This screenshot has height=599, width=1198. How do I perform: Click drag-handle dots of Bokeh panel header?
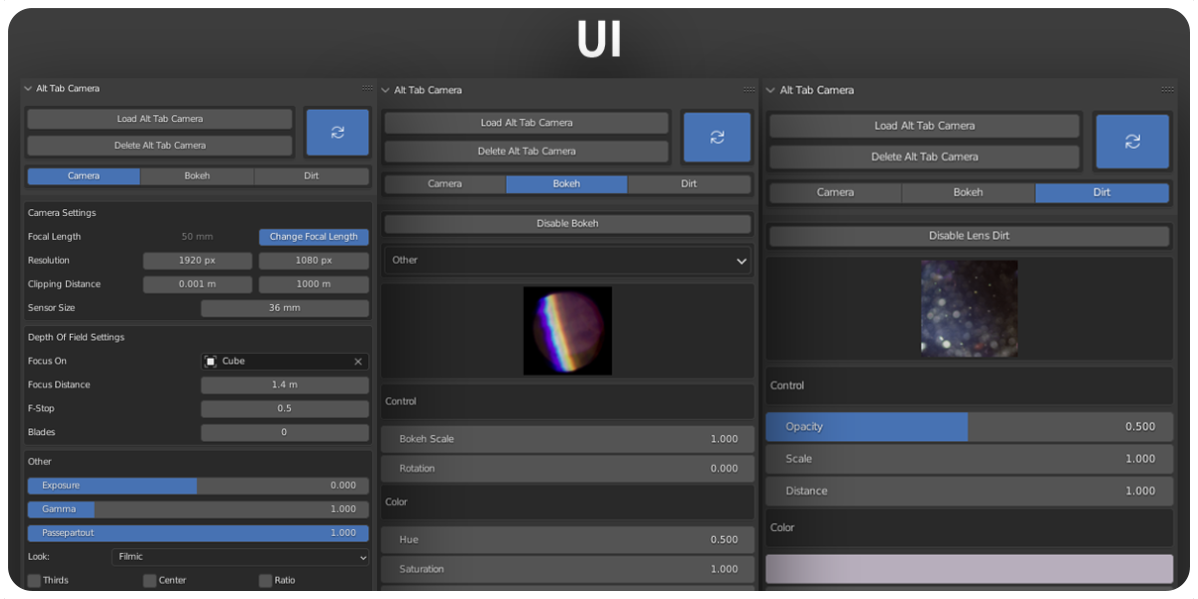(x=749, y=90)
